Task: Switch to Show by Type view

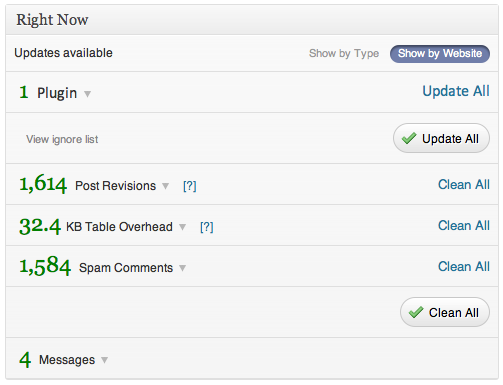Action: coord(344,54)
